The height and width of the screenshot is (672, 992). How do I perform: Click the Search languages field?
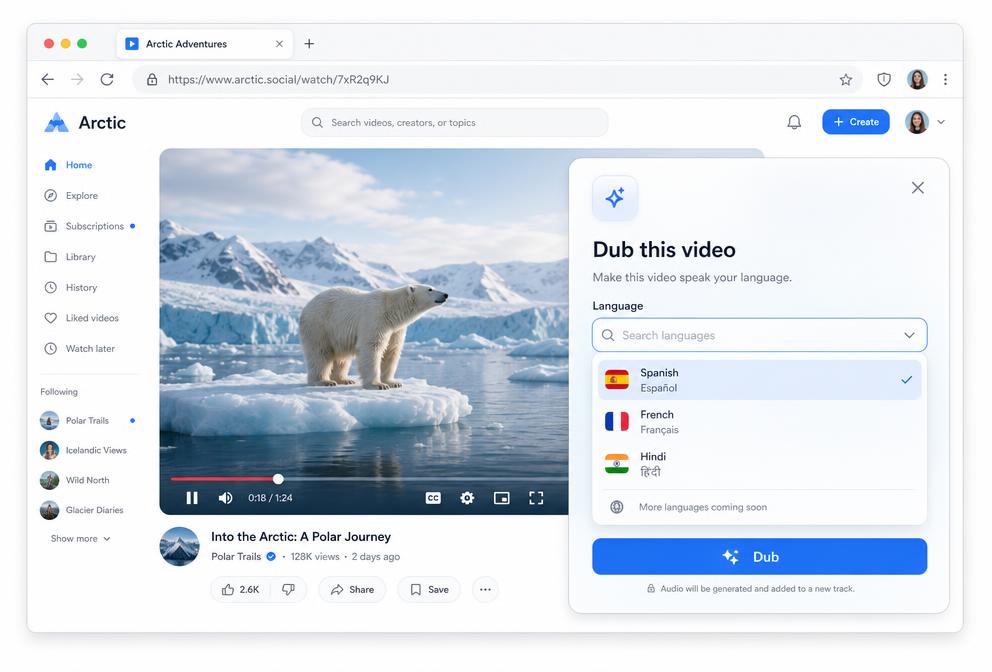click(x=759, y=335)
